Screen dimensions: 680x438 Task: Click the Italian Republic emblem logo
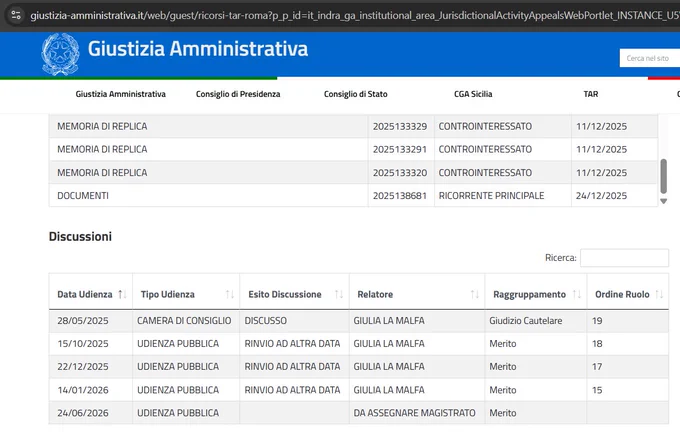click(60, 54)
